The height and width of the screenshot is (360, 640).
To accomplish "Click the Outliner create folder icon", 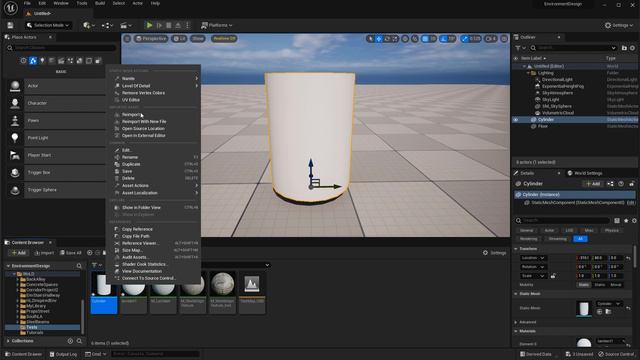I will pos(624,48).
